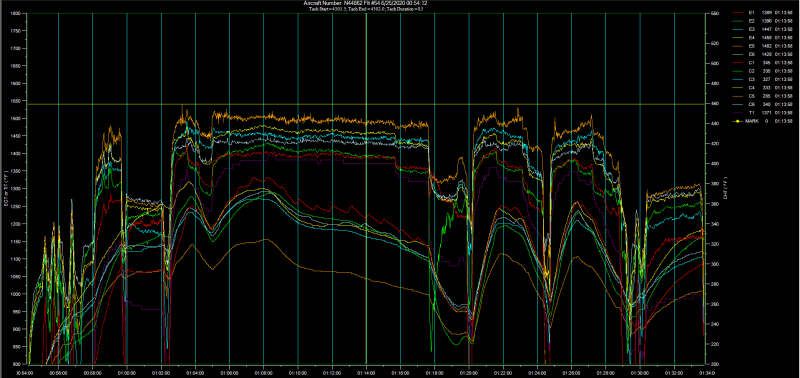Click the 00:54:00 time axis label
The height and width of the screenshot is (378, 800).
coord(24,373)
